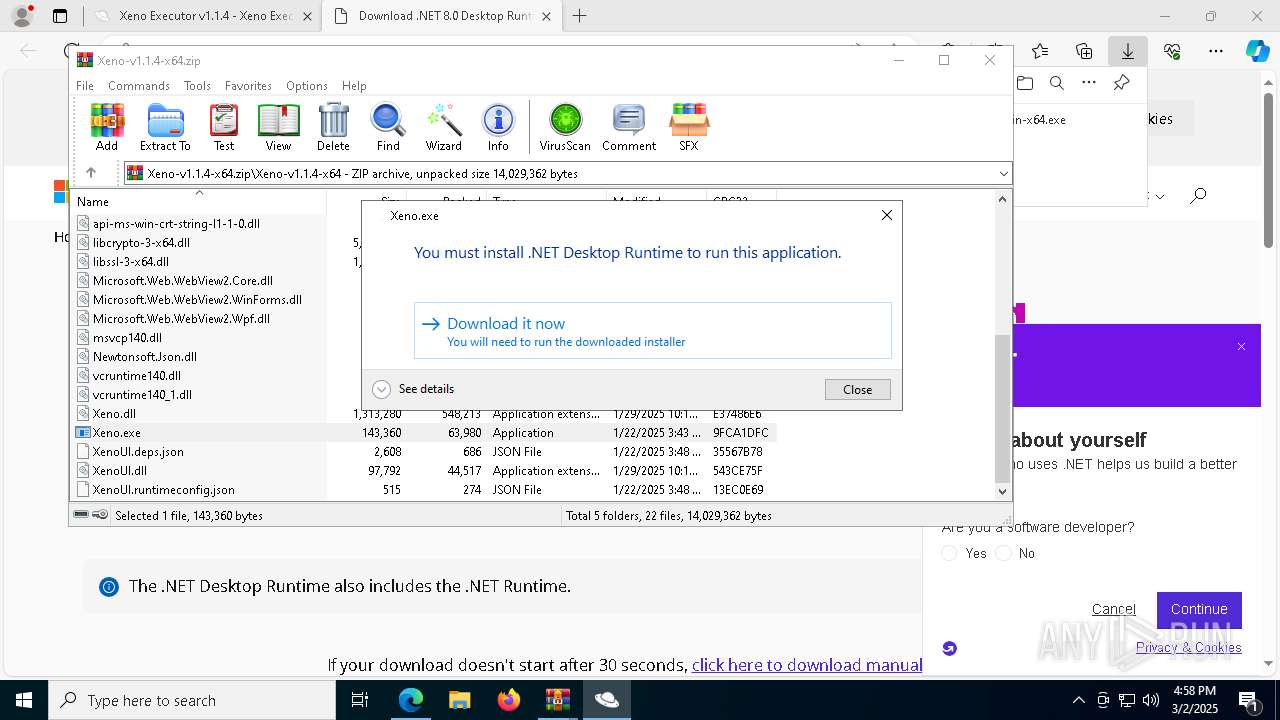This screenshot has width=1280, height=720.
Task: Open the Tools menu
Action: [197, 86]
